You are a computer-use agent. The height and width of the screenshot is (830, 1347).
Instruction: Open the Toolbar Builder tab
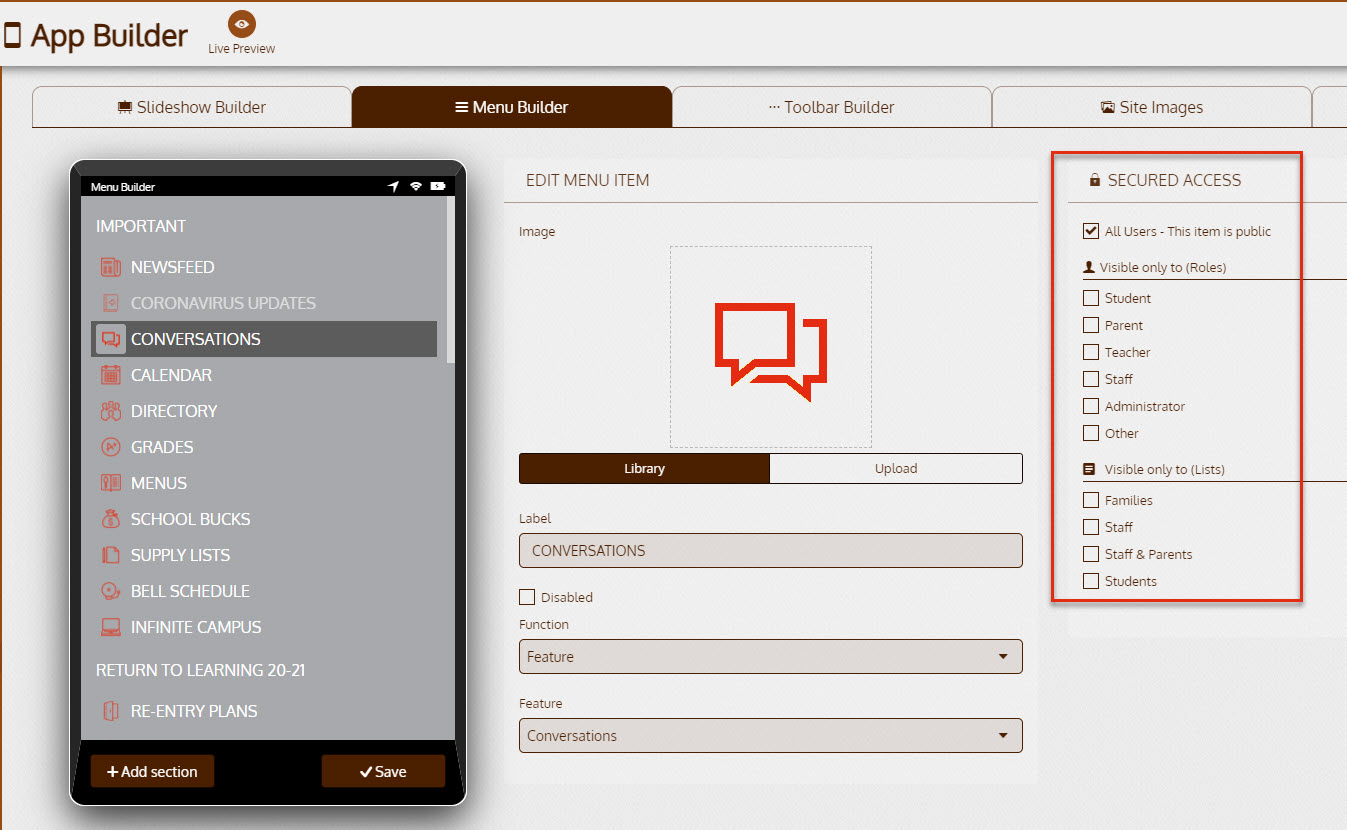click(832, 107)
